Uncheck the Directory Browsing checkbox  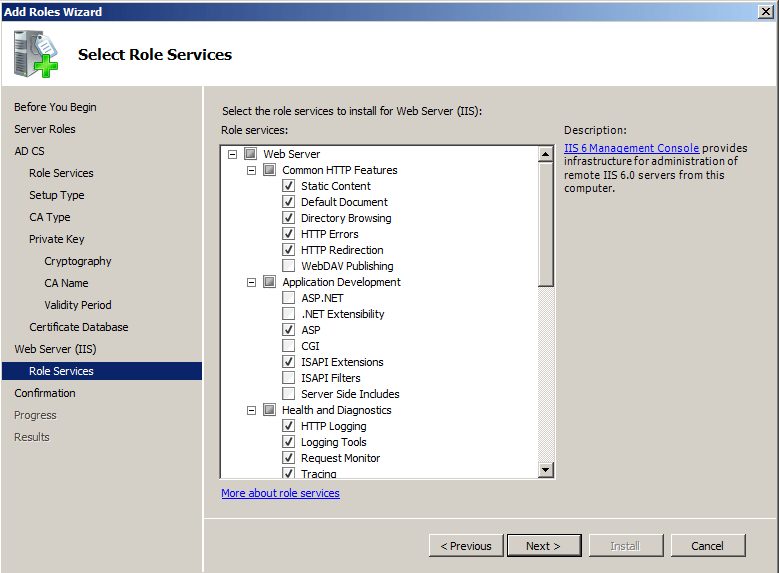[x=289, y=218]
